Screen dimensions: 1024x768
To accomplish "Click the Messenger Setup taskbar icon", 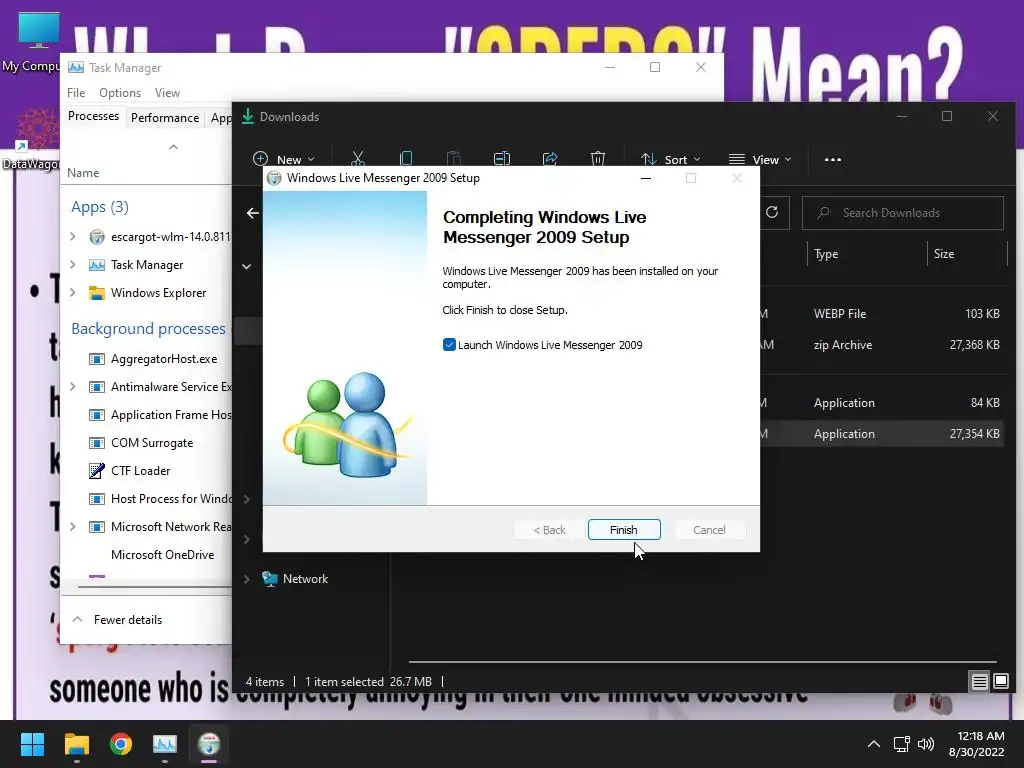I will point(209,744).
